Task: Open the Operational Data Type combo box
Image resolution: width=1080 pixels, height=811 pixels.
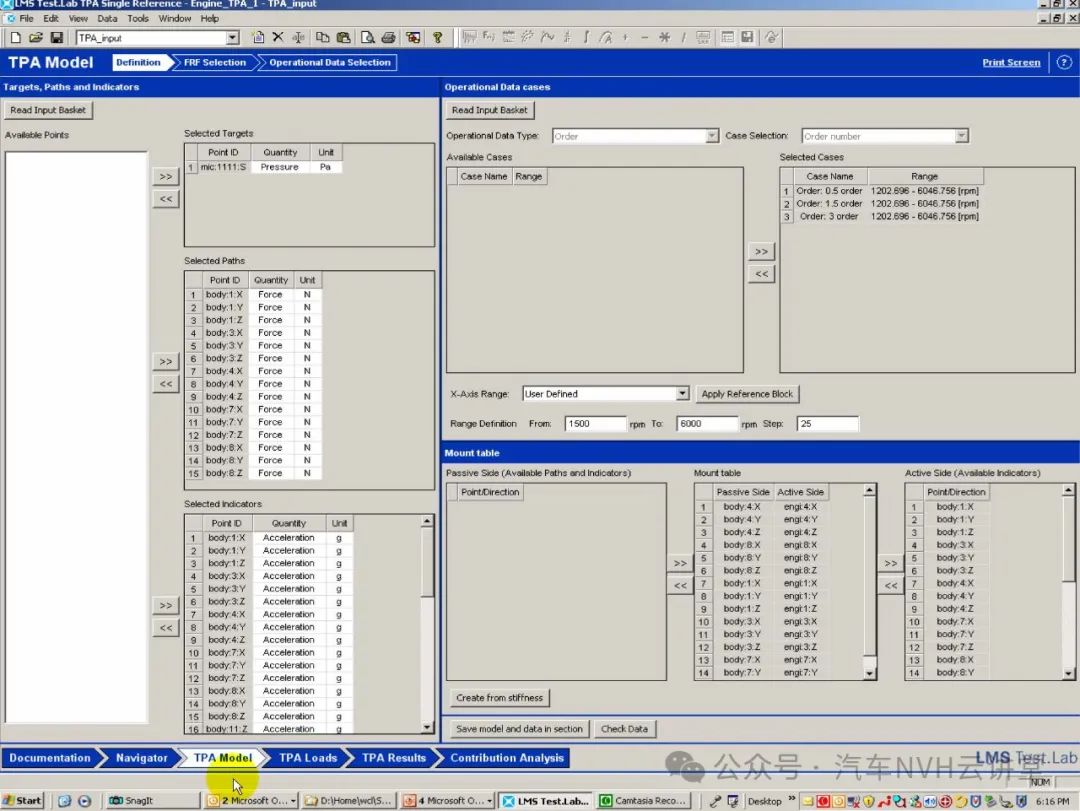Action: point(712,136)
